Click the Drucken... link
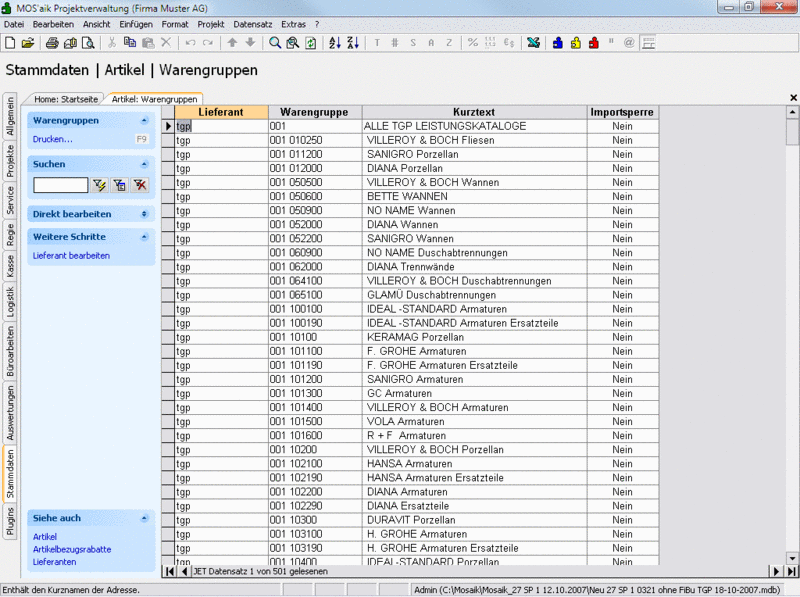This screenshot has width=800, height=597. 53,139
